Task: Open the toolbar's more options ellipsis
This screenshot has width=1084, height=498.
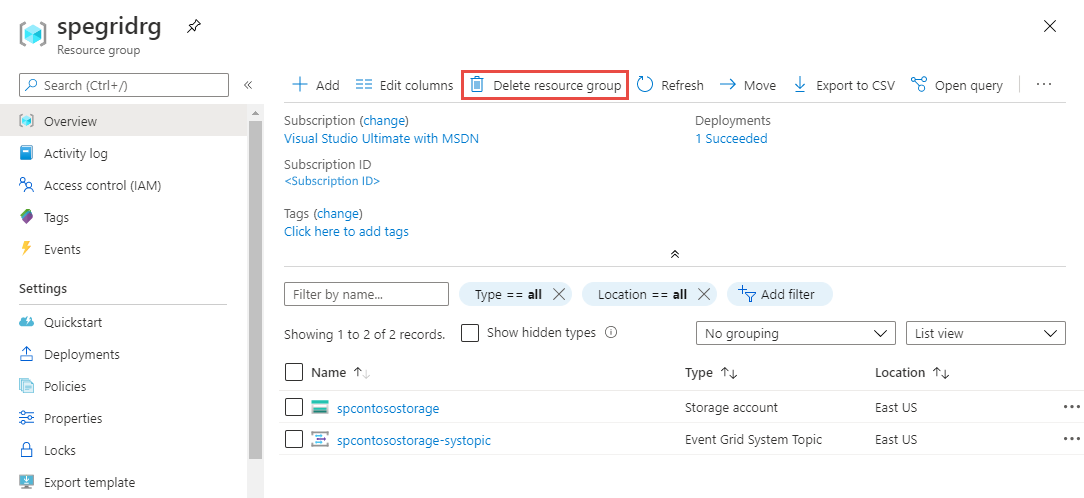Action: click(1044, 85)
